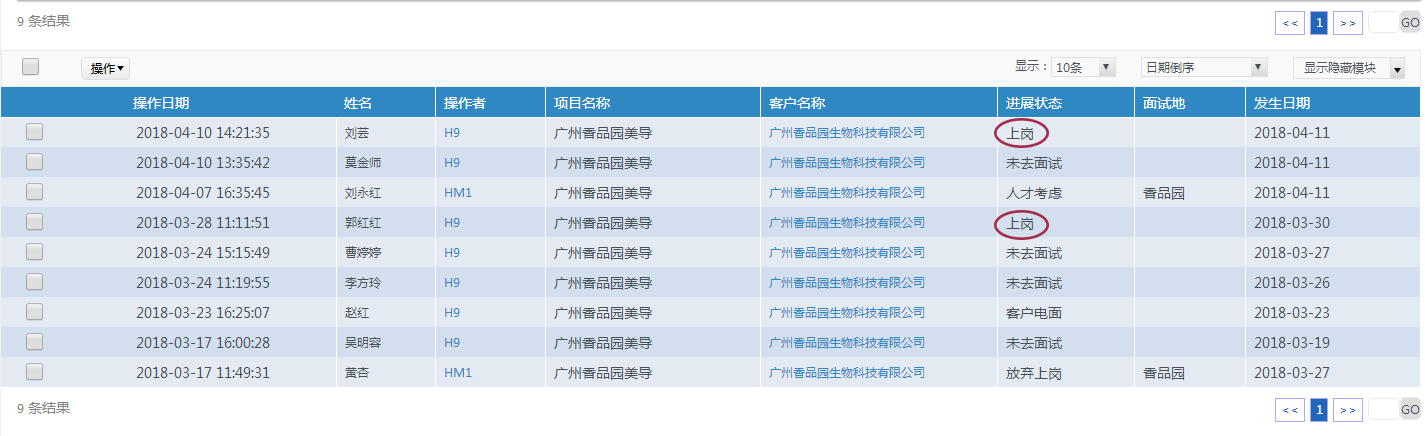The height and width of the screenshot is (436, 1425).
Task: Click the 面试地 column header
Action: [x=1164, y=103]
